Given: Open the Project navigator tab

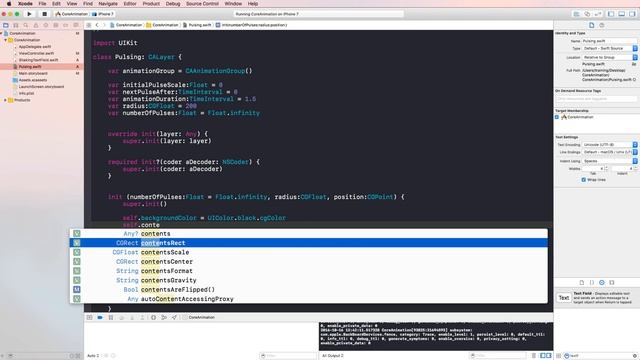Looking at the screenshot, I should tap(6, 25).
